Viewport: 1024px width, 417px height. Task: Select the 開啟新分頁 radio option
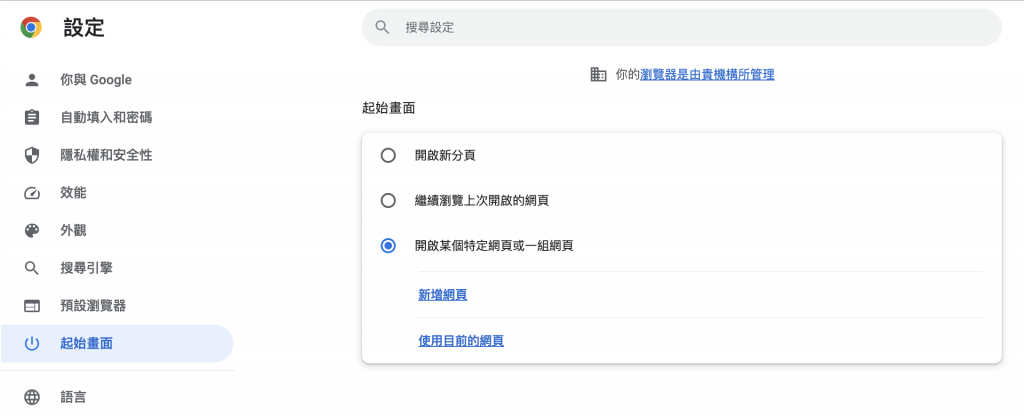pos(388,155)
